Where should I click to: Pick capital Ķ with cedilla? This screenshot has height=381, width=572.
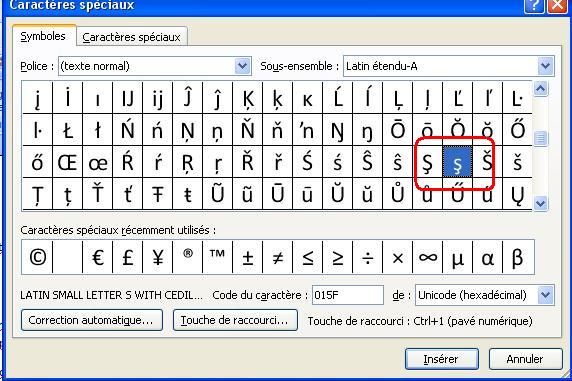(248, 98)
